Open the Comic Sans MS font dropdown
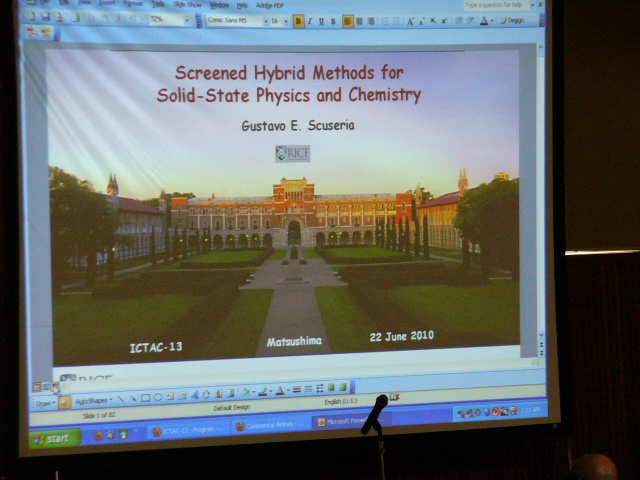 [266, 21]
